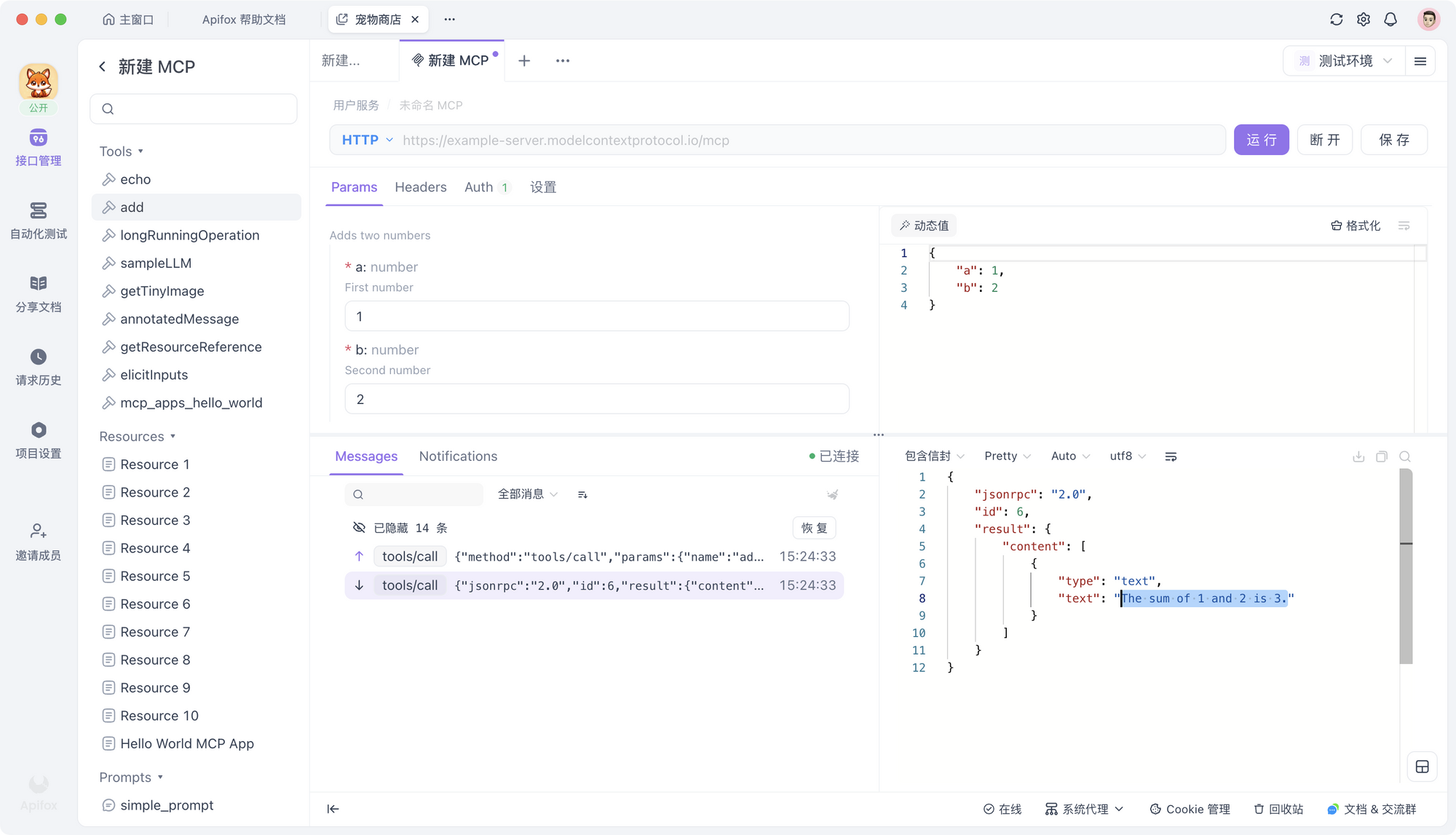Toggle the layout switch icon at bottom right
This screenshot has width=1456, height=835.
point(1422,767)
